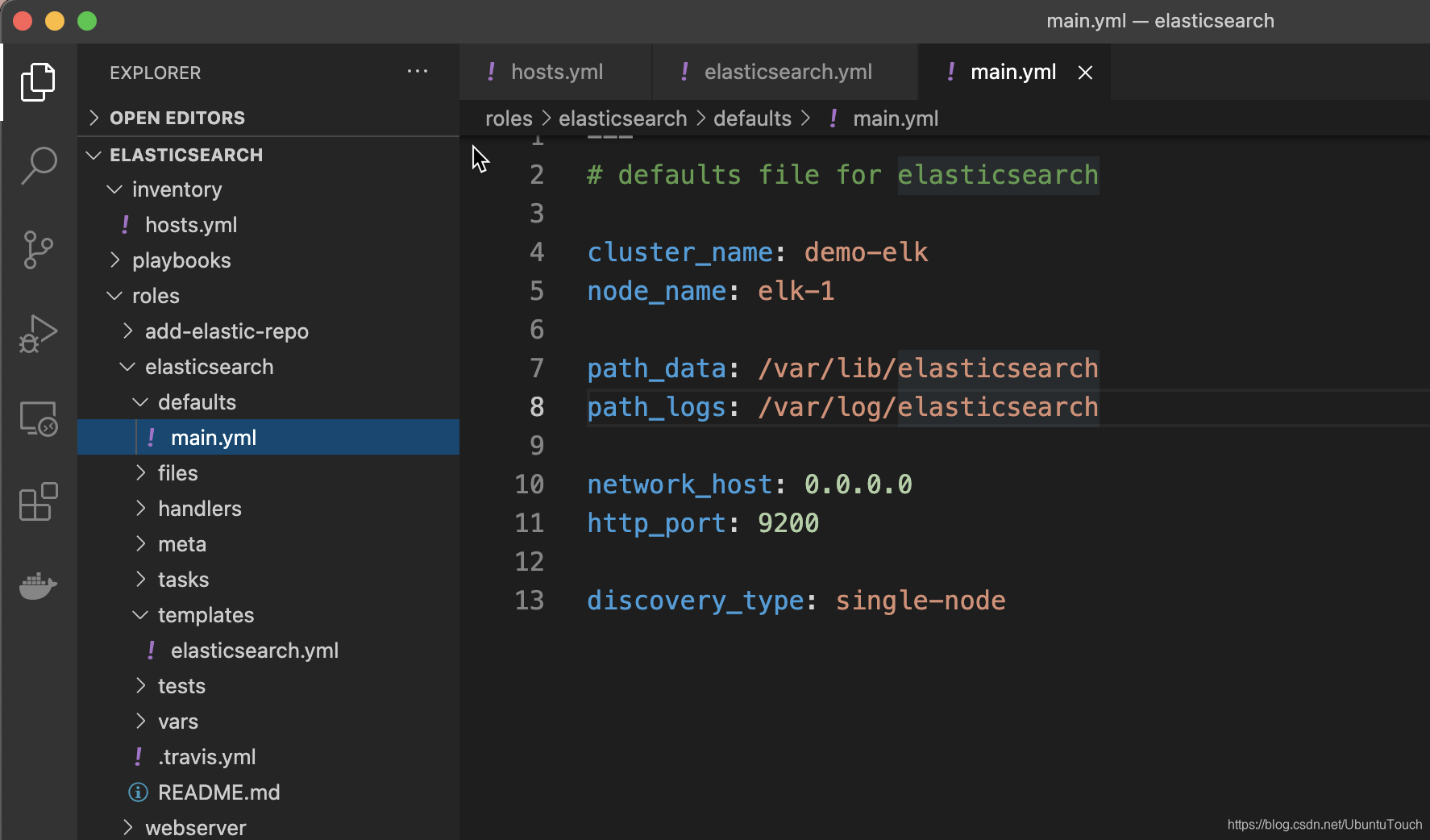Expand the handlers folder
Image resolution: width=1430 pixels, height=840 pixels.
(x=140, y=509)
